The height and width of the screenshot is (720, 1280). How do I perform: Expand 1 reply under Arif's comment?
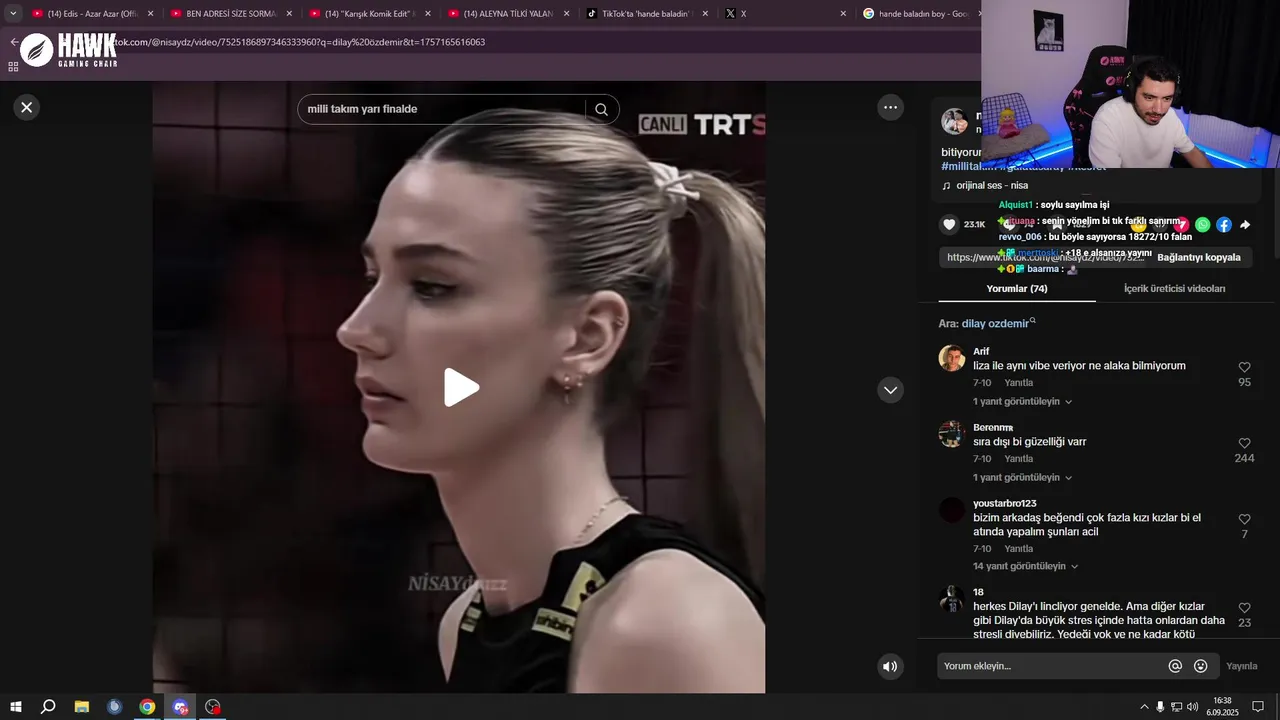click(1022, 402)
